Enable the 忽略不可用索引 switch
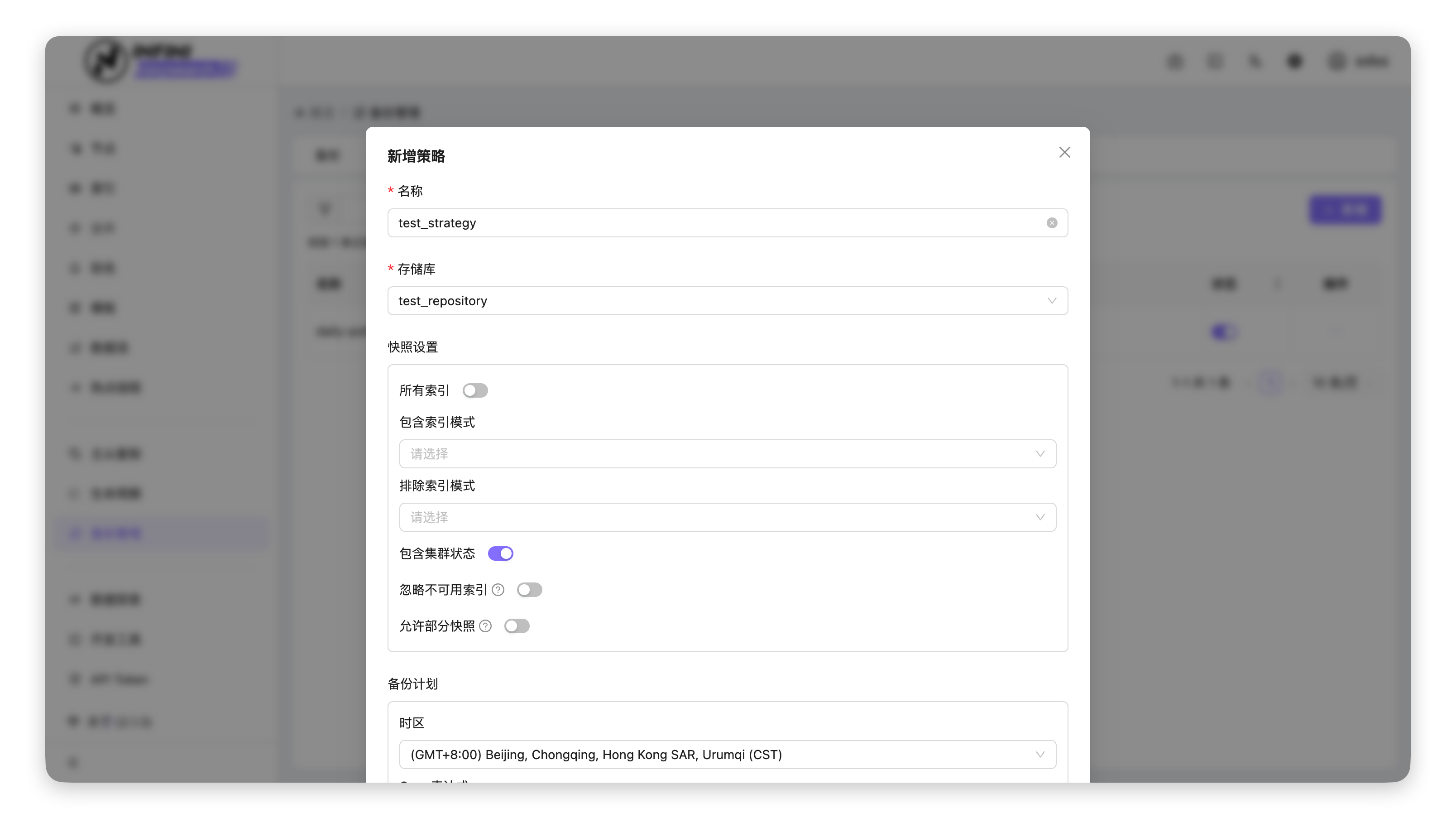Viewport: 1456px width, 837px height. (x=529, y=590)
